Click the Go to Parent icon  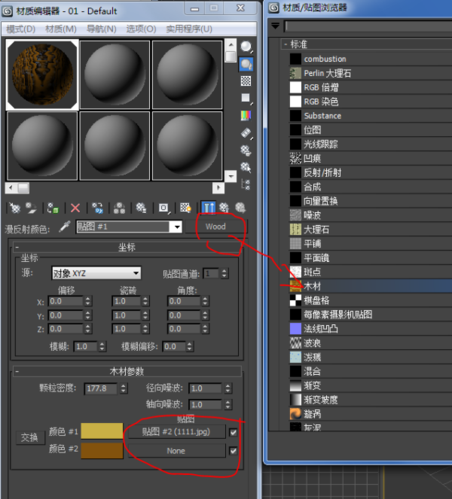click(224, 208)
